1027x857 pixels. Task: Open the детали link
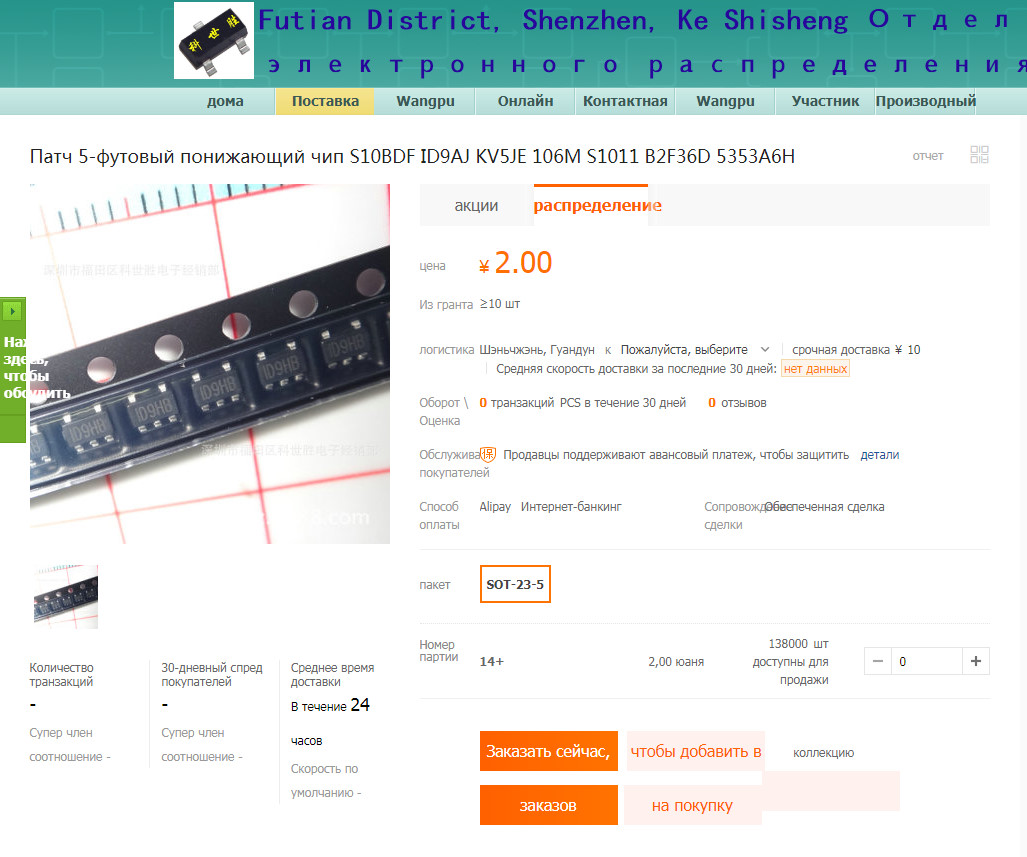879,455
